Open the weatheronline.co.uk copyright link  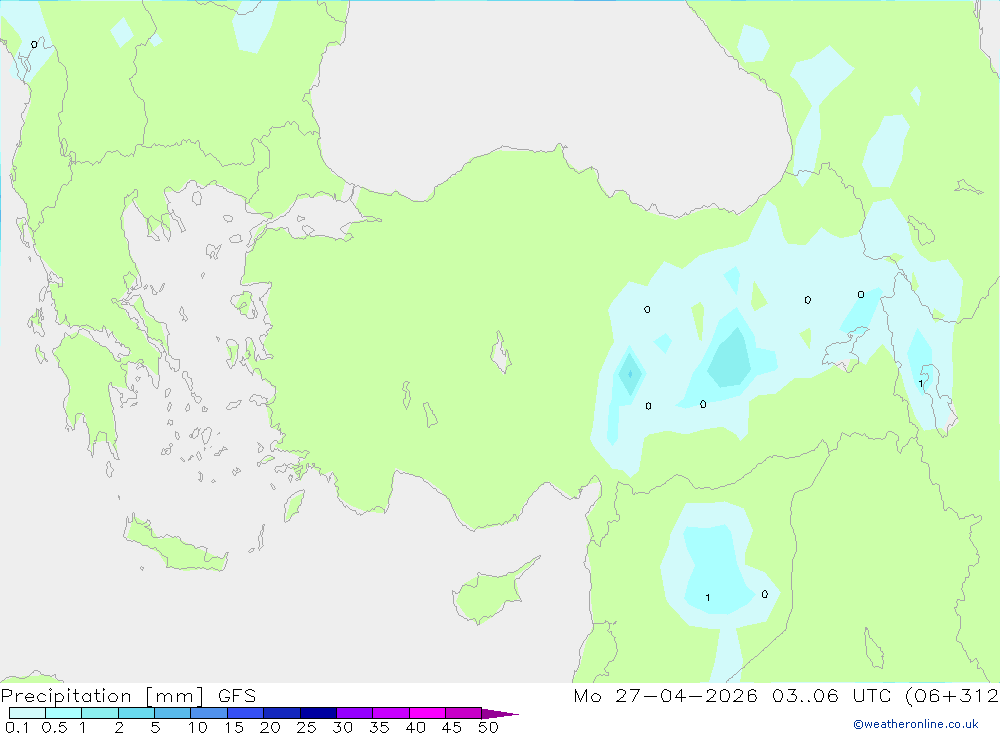pos(916,724)
